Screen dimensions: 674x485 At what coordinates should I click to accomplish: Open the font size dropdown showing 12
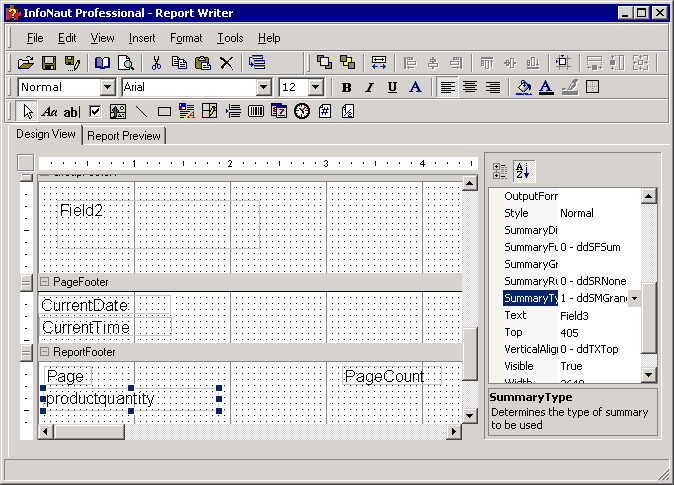316,87
